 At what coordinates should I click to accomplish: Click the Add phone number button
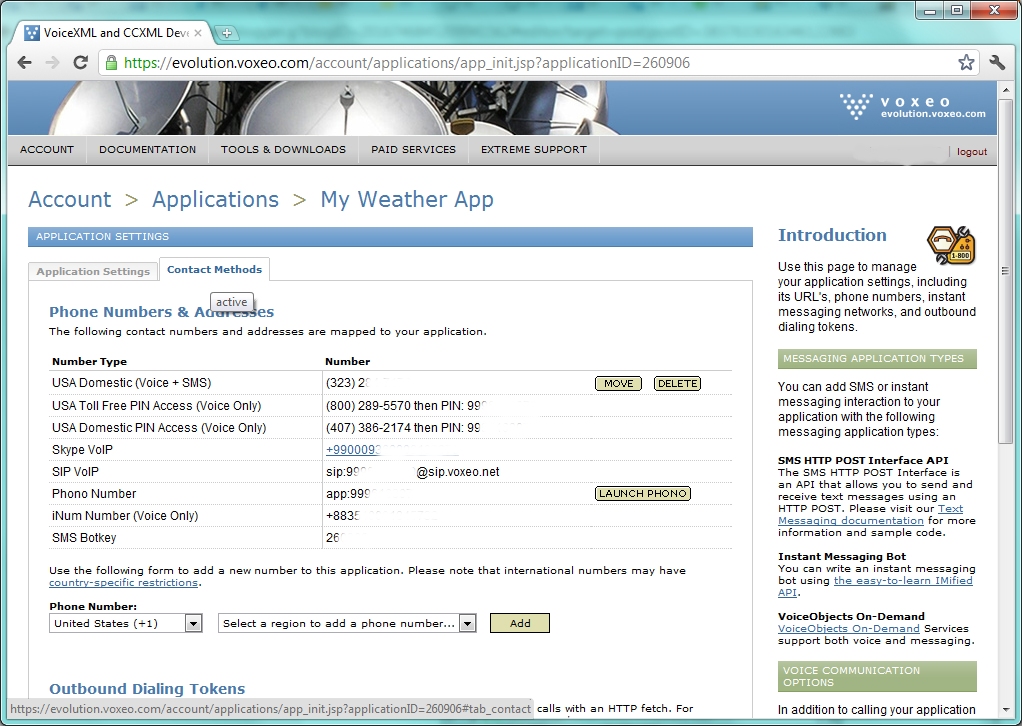(520, 623)
